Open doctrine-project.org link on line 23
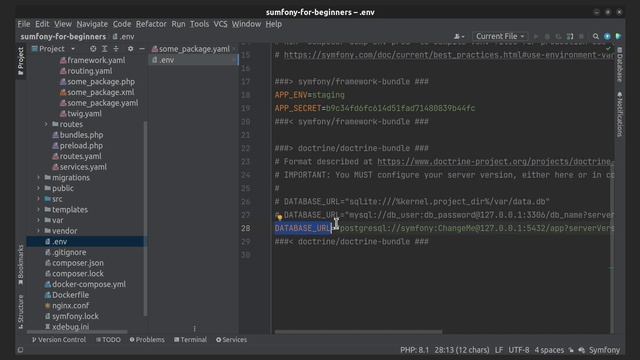The height and width of the screenshot is (360, 640). point(496,162)
